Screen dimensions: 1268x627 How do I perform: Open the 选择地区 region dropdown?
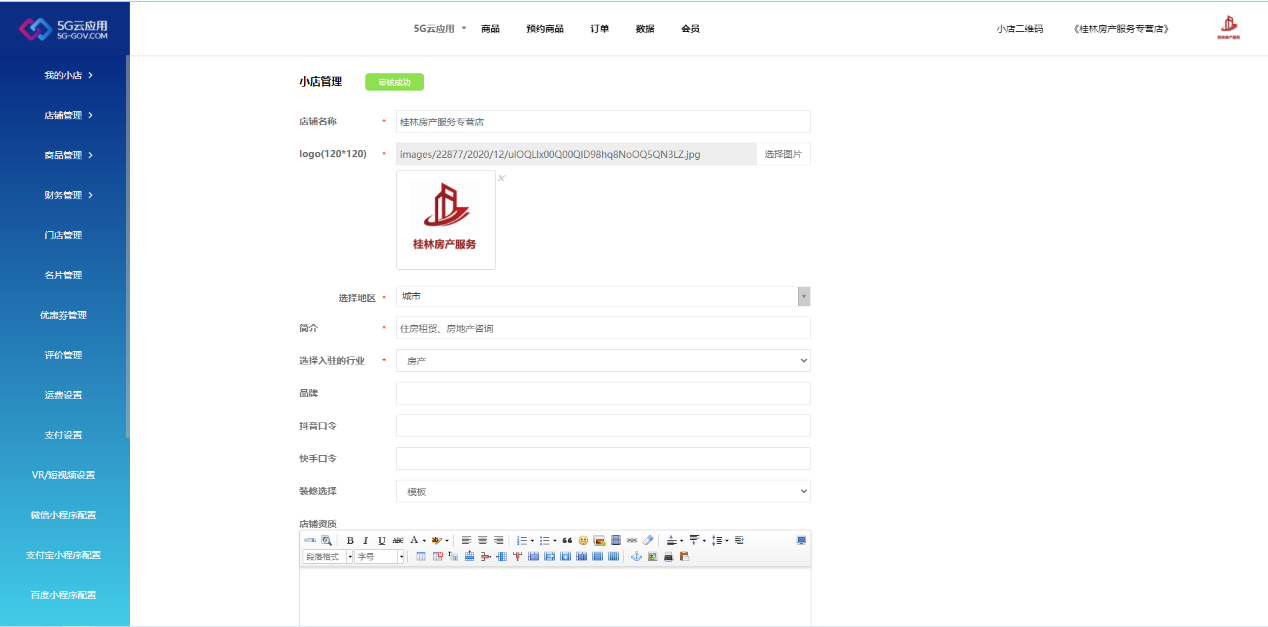[603, 296]
